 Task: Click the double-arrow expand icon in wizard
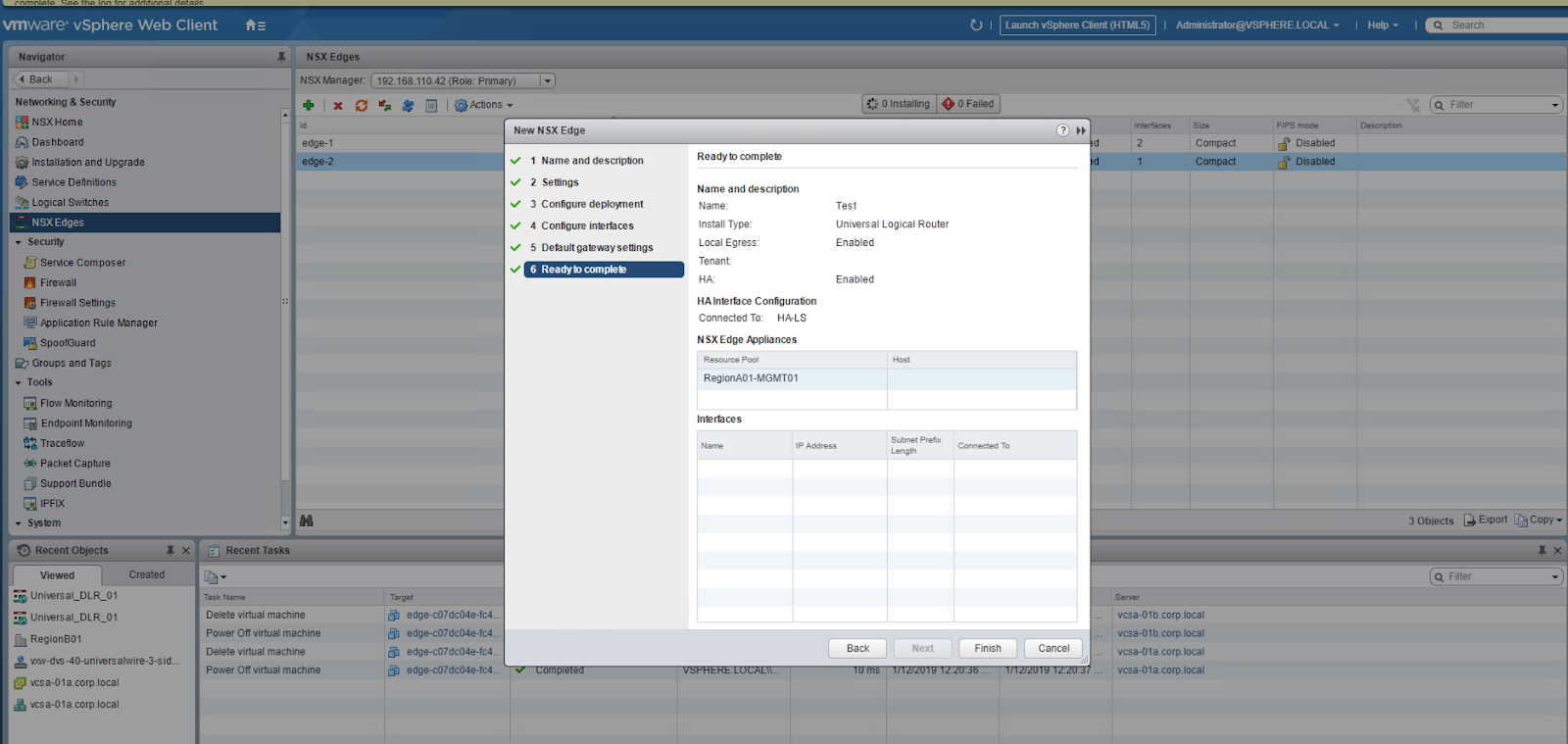point(1081,130)
